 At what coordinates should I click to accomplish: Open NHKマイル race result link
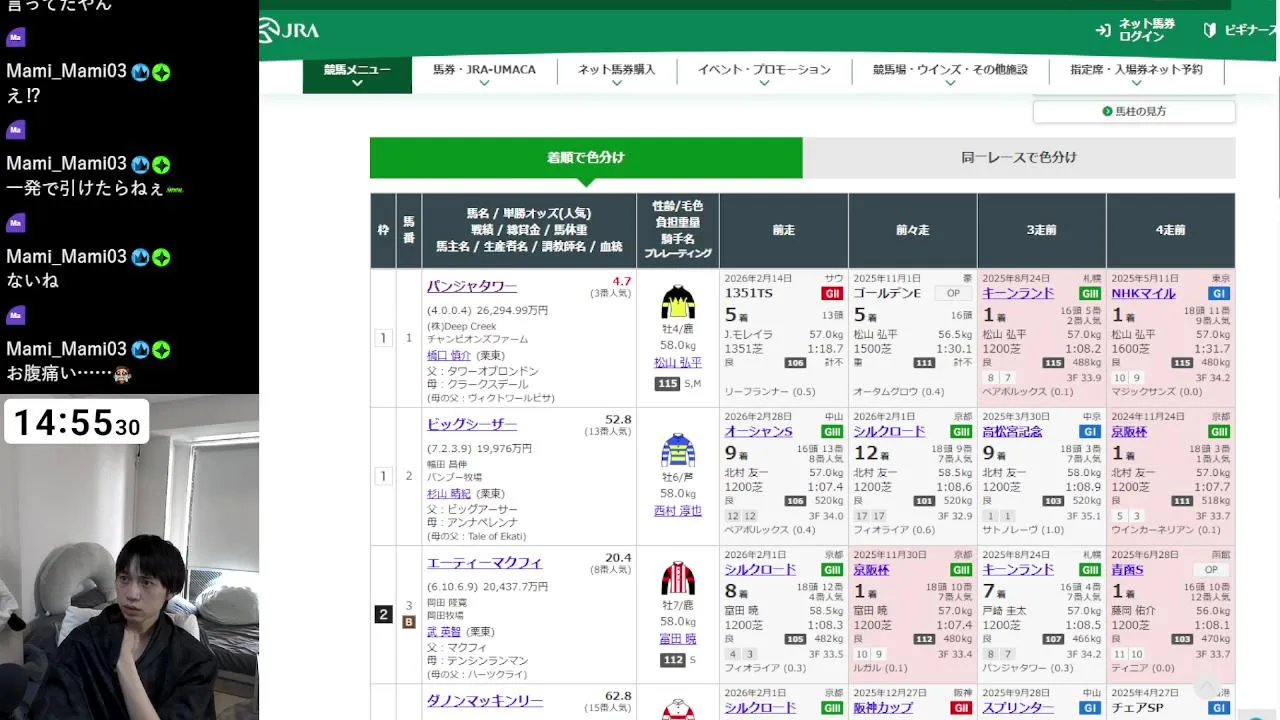tap(1144, 294)
